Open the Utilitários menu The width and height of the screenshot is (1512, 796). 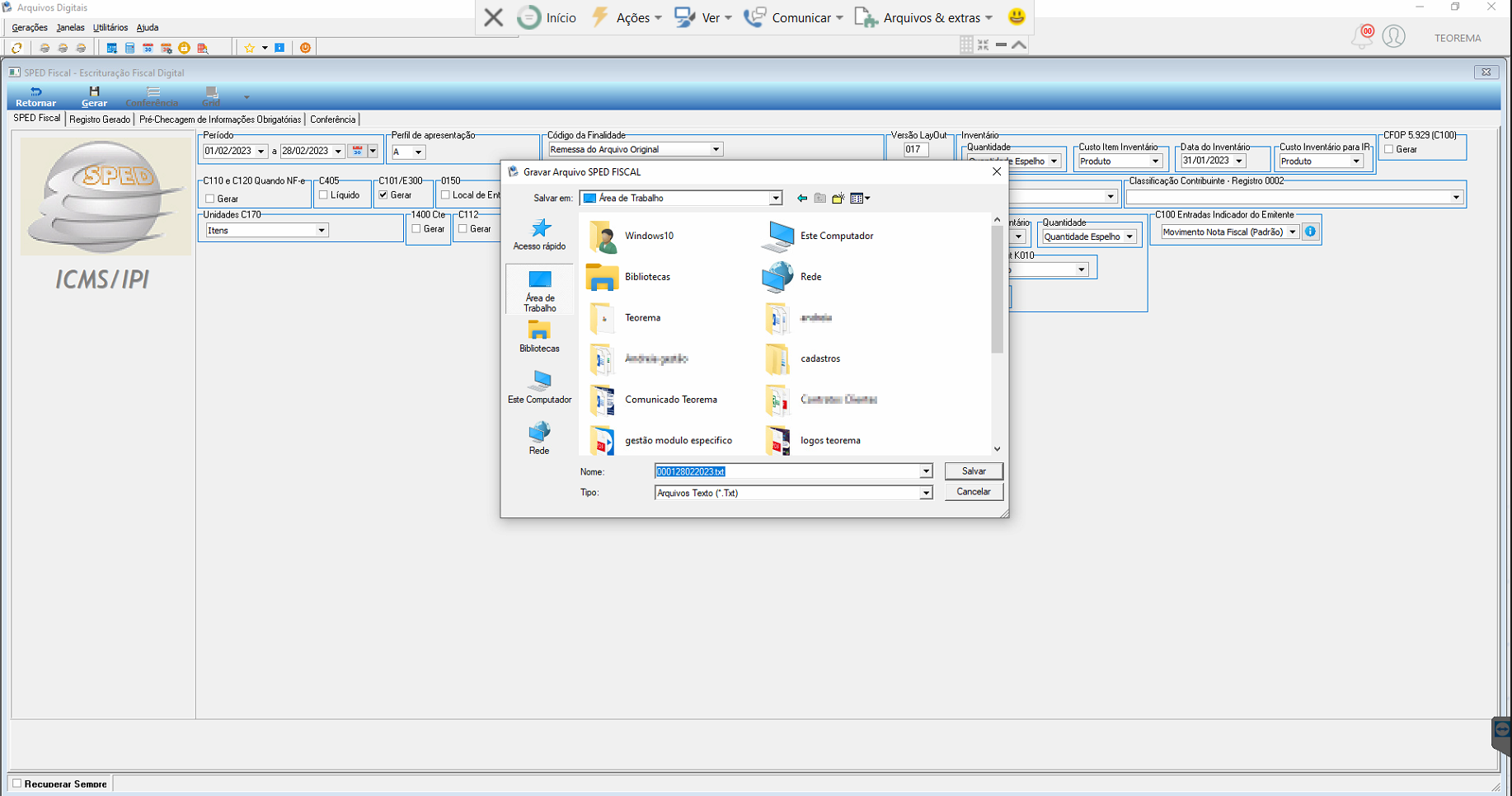[x=110, y=27]
